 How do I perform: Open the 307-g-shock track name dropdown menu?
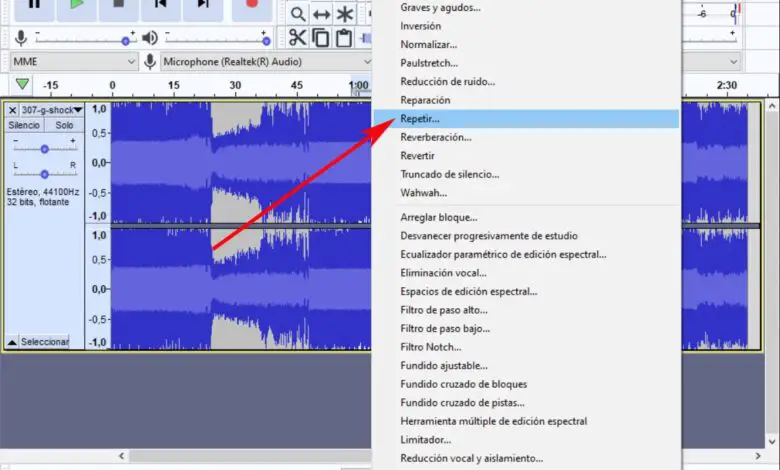[x=52, y=110]
